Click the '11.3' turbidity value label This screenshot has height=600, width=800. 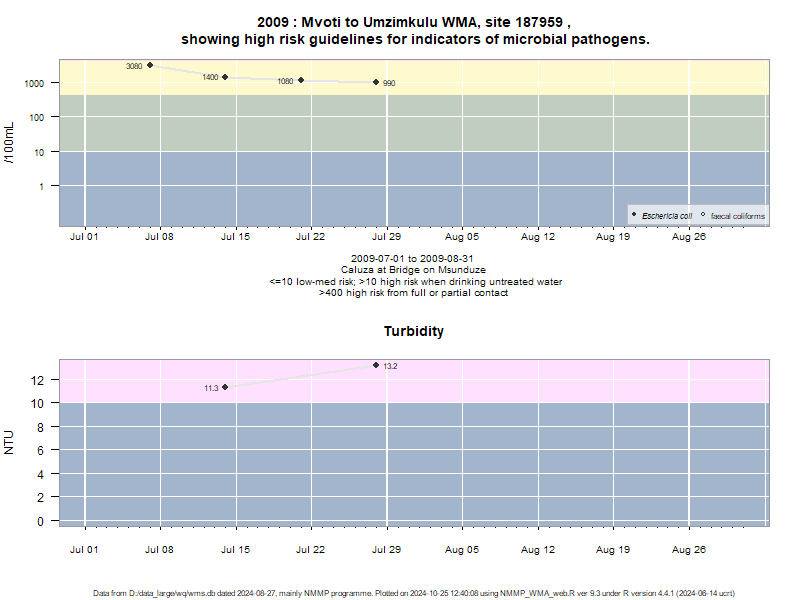[x=211, y=388]
